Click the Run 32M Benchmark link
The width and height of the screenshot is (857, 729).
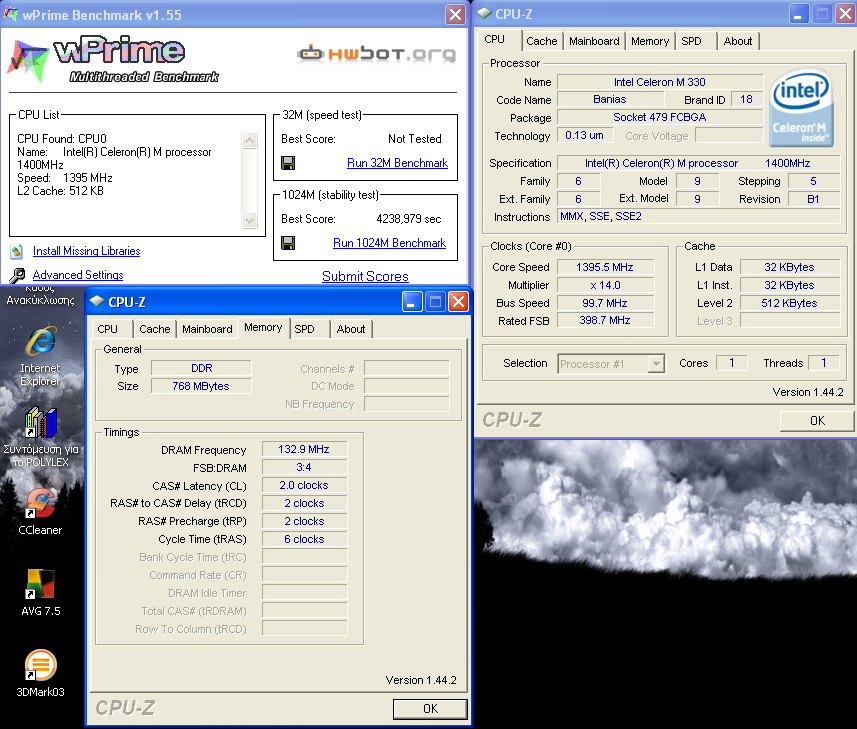pos(397,163)
